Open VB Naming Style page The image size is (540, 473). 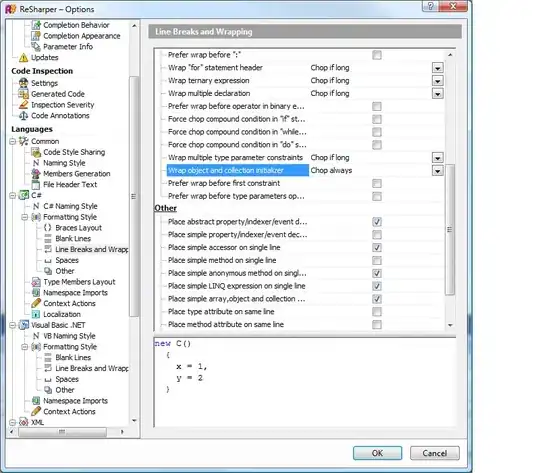click(69, 336)
